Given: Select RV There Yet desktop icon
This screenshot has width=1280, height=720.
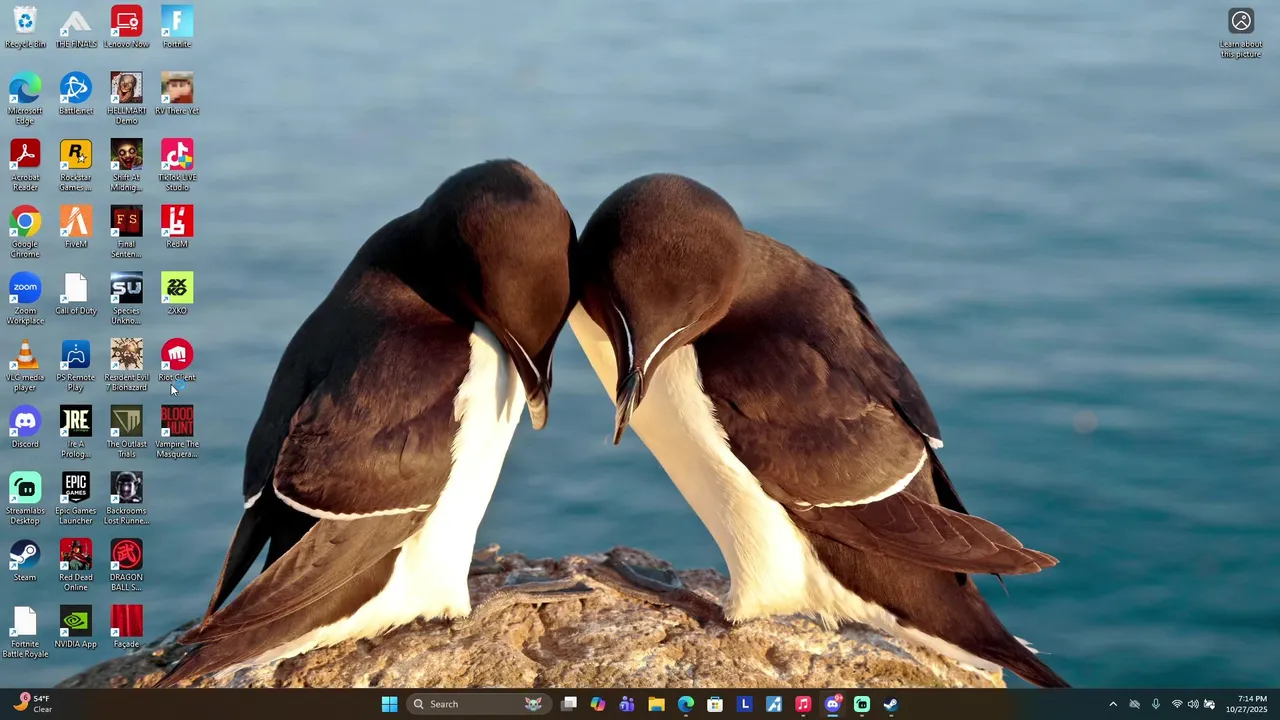Looking at the screenshot, I should (x=177, y=94).
